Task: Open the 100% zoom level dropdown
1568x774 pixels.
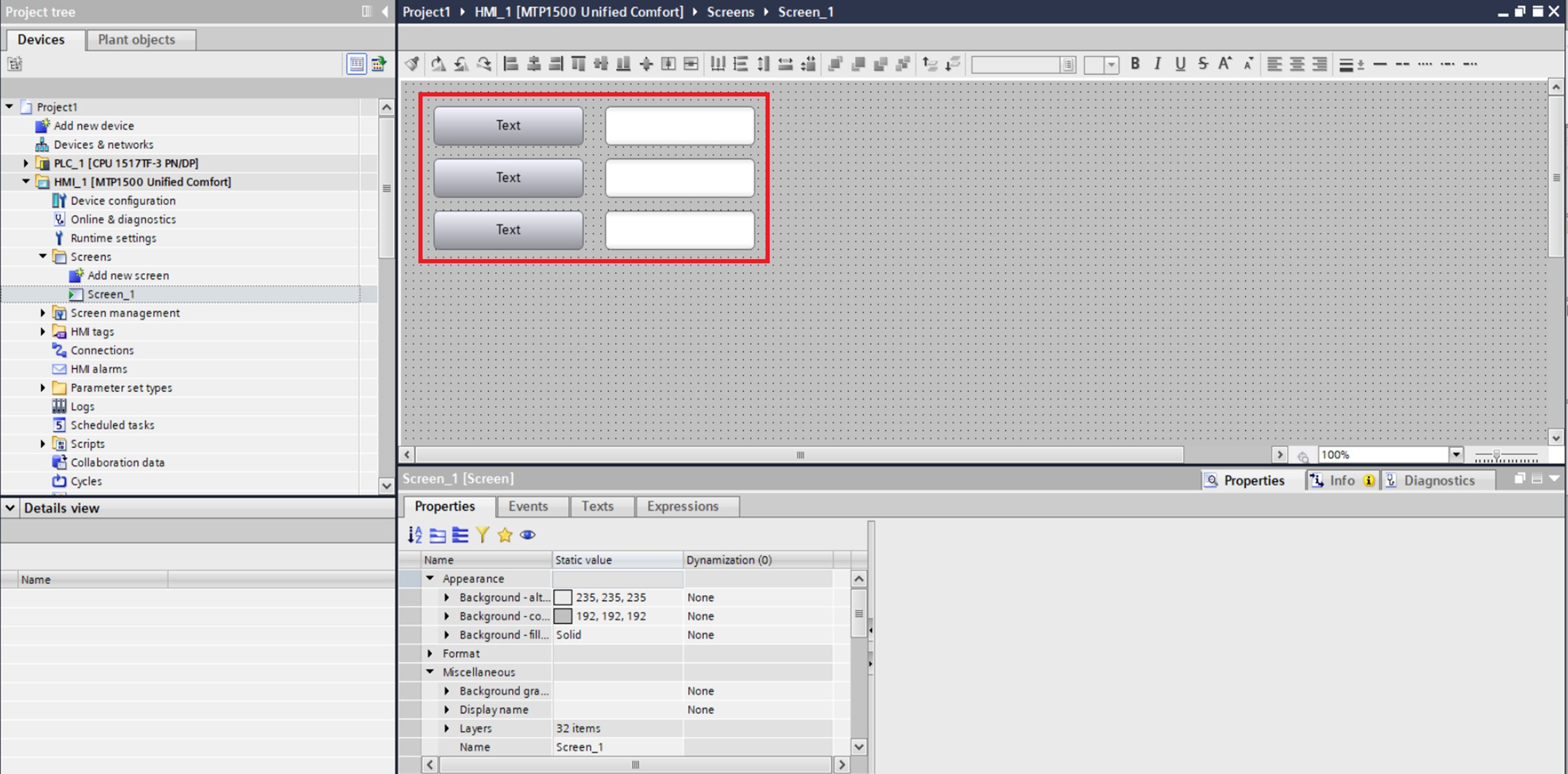Action: (x=1455, y=454)
